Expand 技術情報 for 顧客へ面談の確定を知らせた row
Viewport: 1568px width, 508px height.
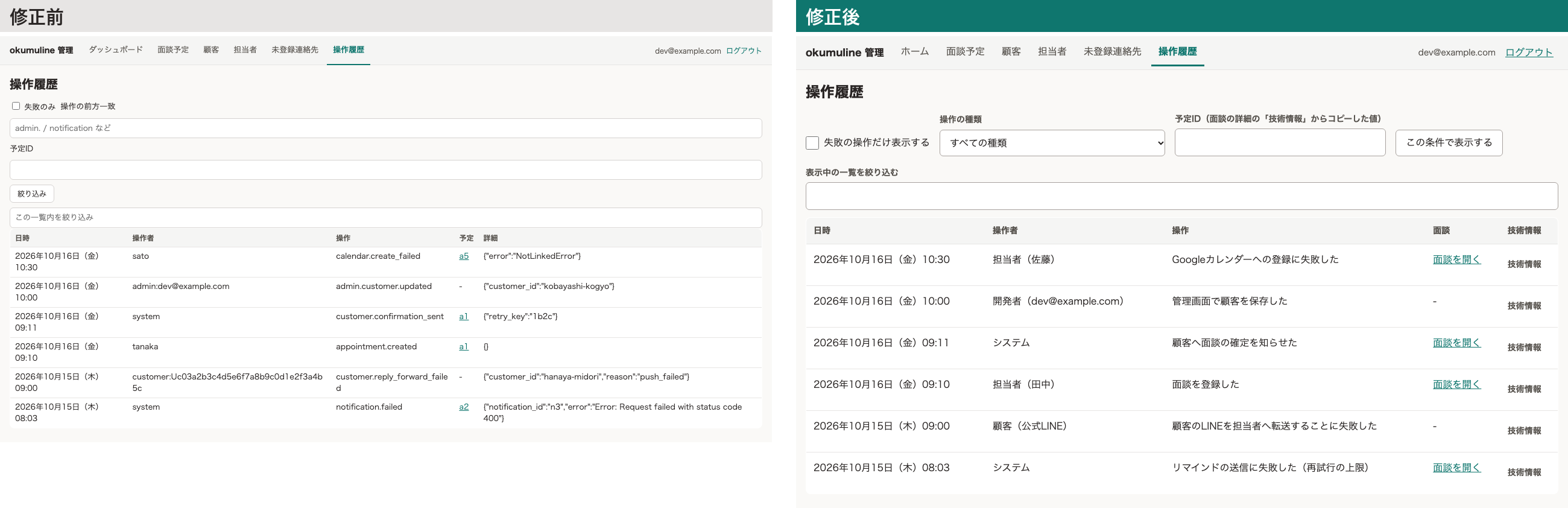click(x=1524, y=347)
